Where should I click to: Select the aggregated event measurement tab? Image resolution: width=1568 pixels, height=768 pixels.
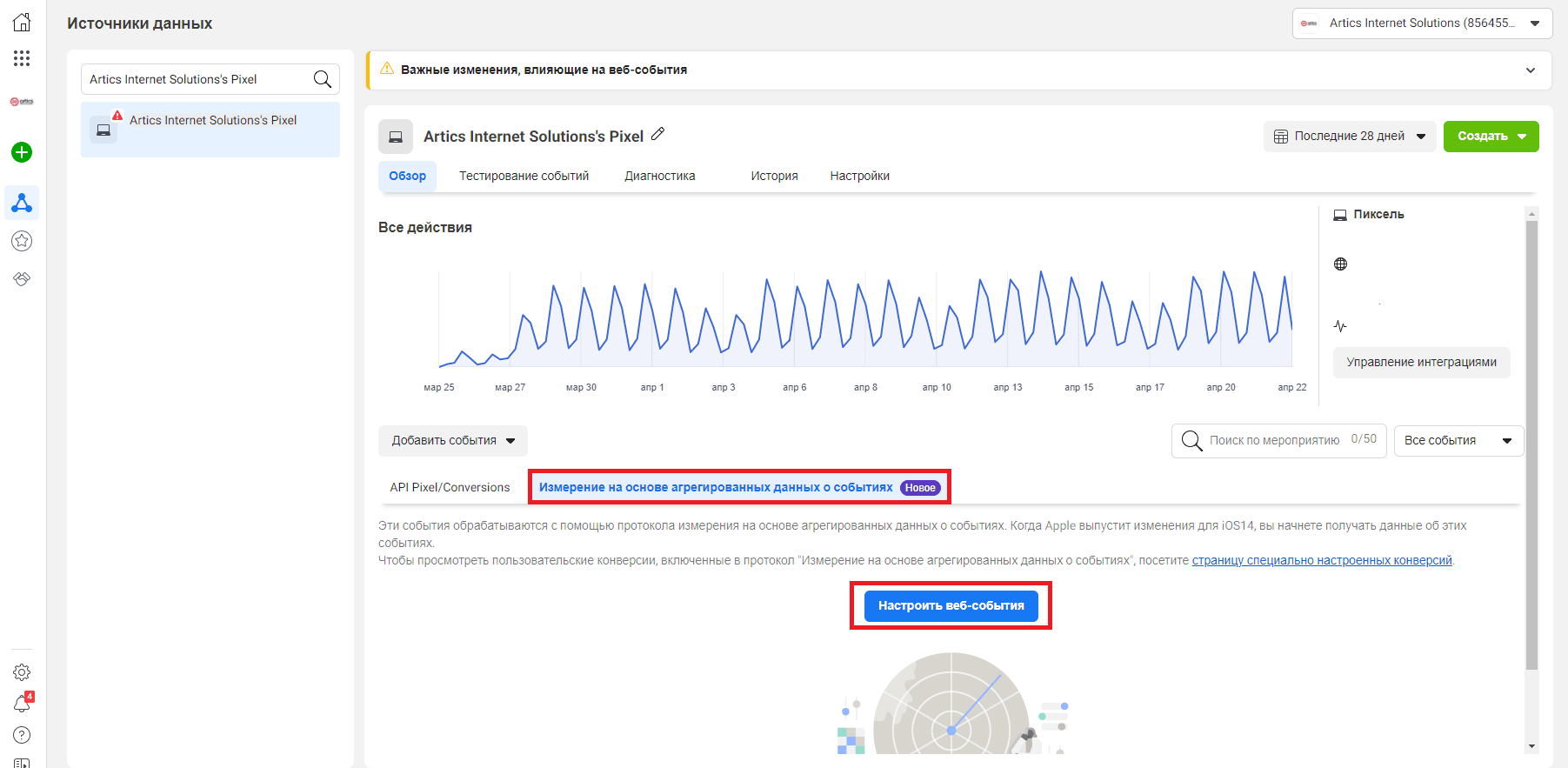[739, 487]
